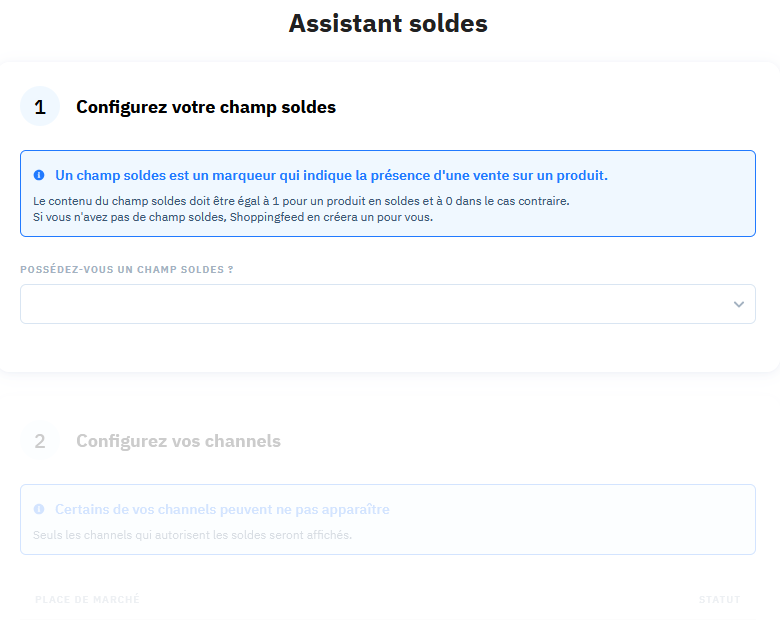Click the blue-bordered champ soldes info box
The width and height of the screenshot is (780, 637).
click(388, 193)
